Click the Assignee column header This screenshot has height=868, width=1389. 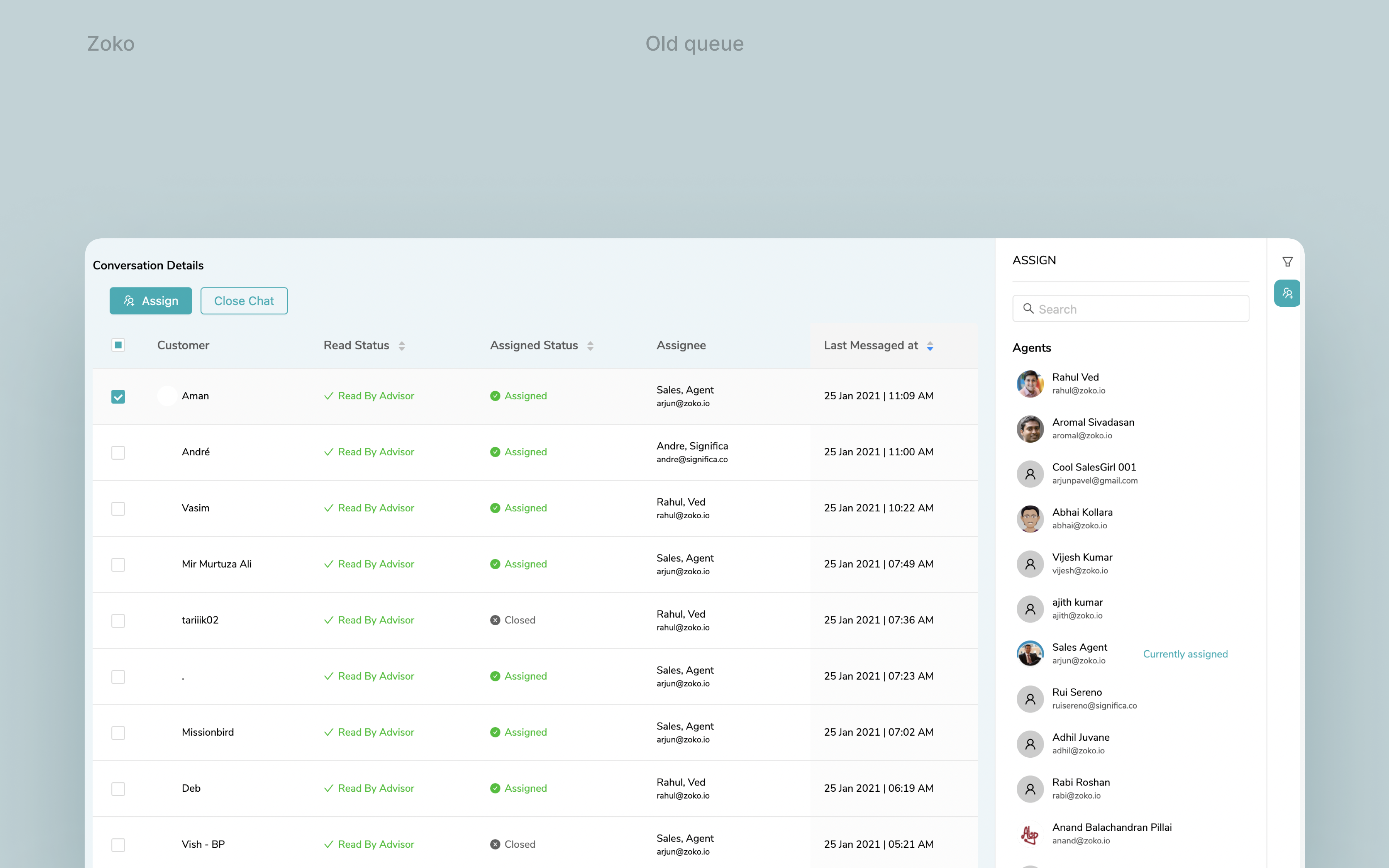tap(681, 345)
